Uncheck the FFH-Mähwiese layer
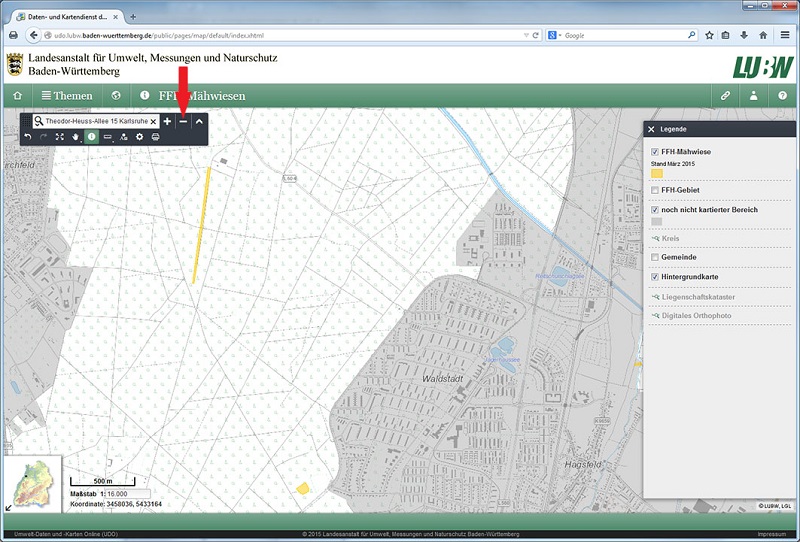This screenshot has width=800, height=542. click(655, 152)
